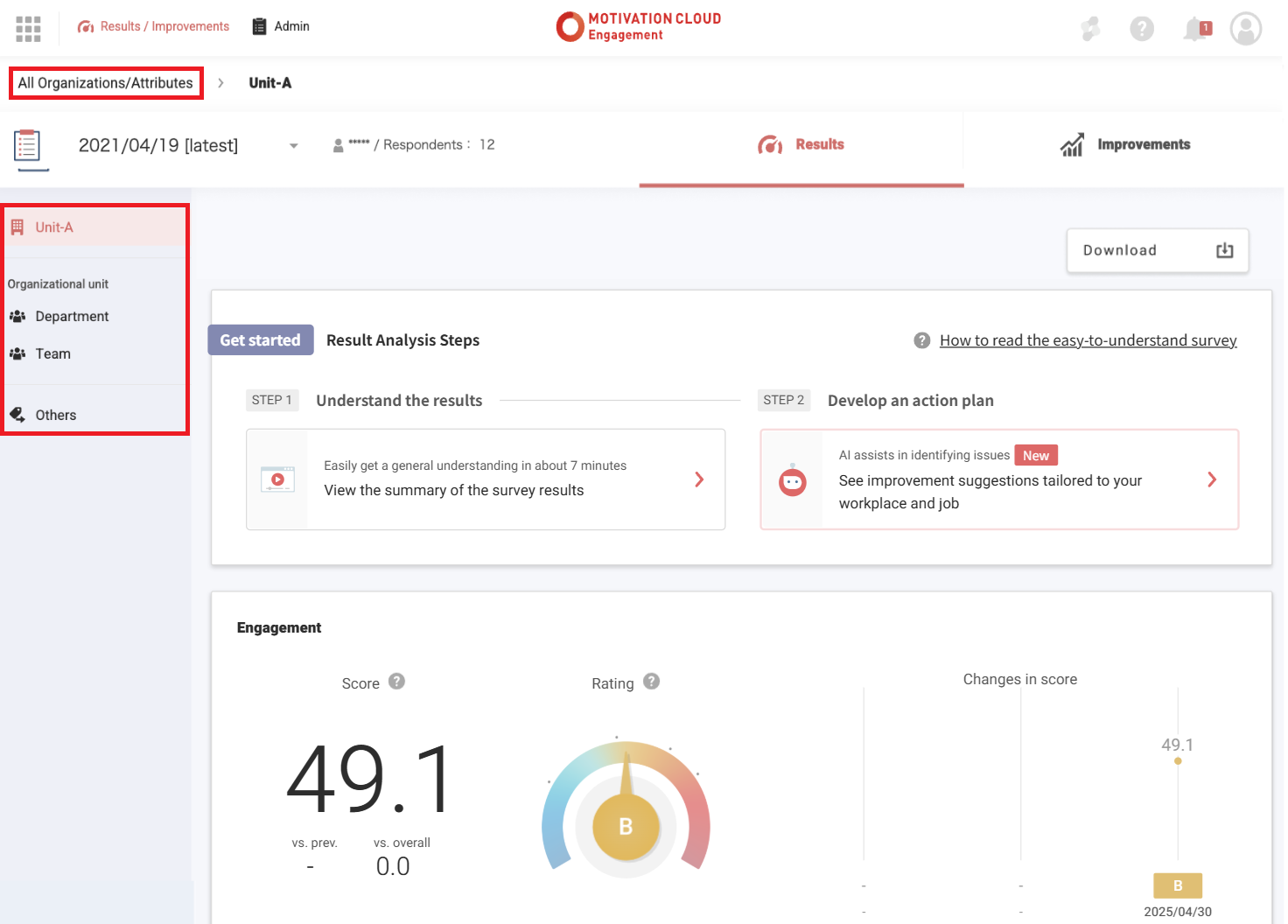Open the notifications bell icon
The width and height of the screenshot is (1288, 924).
click(x=1194, y=30)
